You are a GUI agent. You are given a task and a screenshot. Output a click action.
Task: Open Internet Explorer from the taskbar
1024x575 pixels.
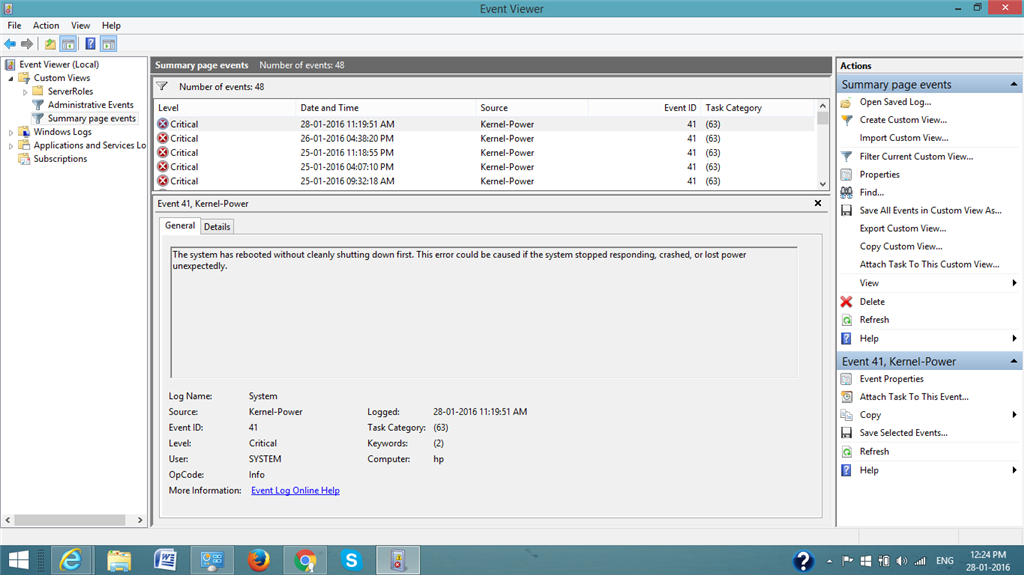tap(71, 561)
